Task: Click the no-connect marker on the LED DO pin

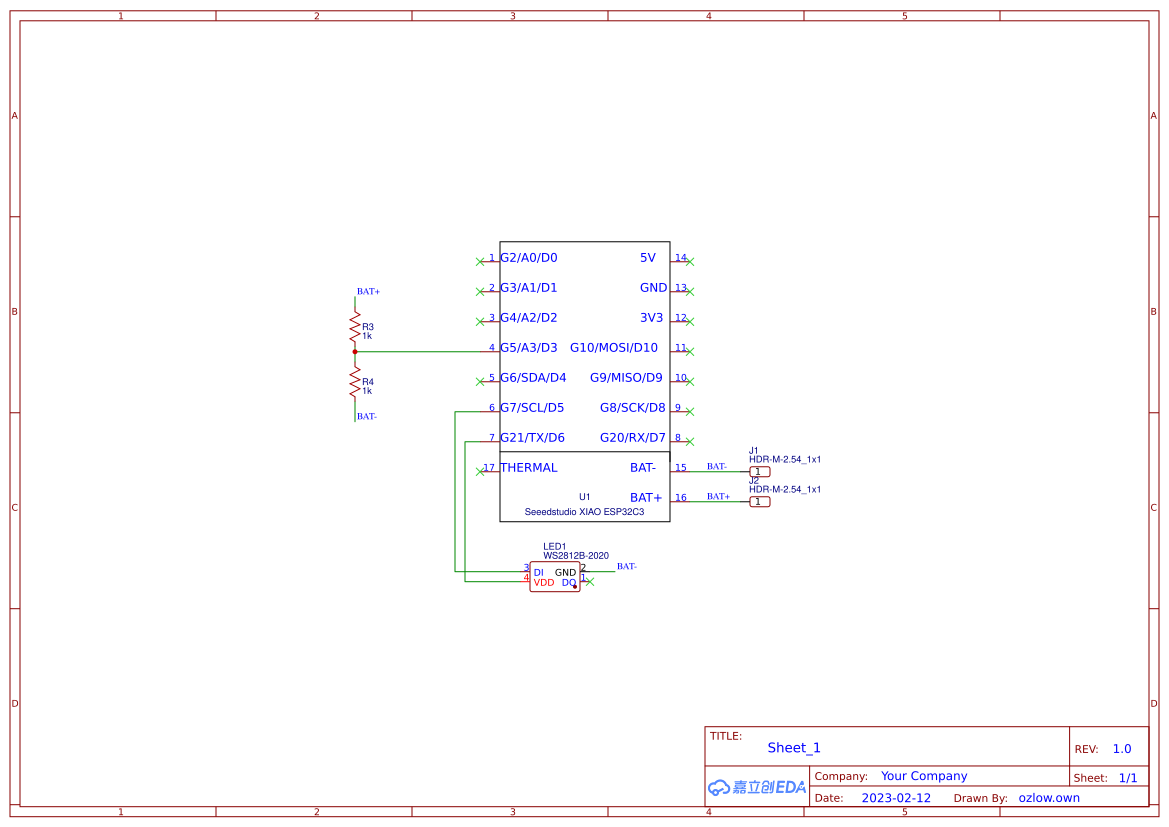Action: point(588,582)
